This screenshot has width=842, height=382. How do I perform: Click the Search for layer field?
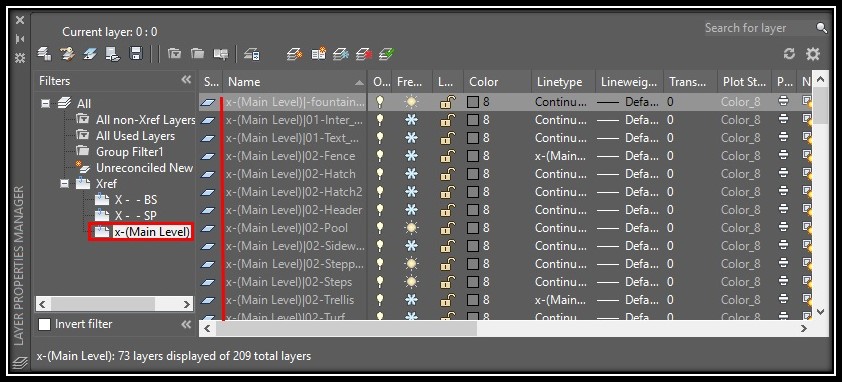pyautogui.click(x=759, y=28)
